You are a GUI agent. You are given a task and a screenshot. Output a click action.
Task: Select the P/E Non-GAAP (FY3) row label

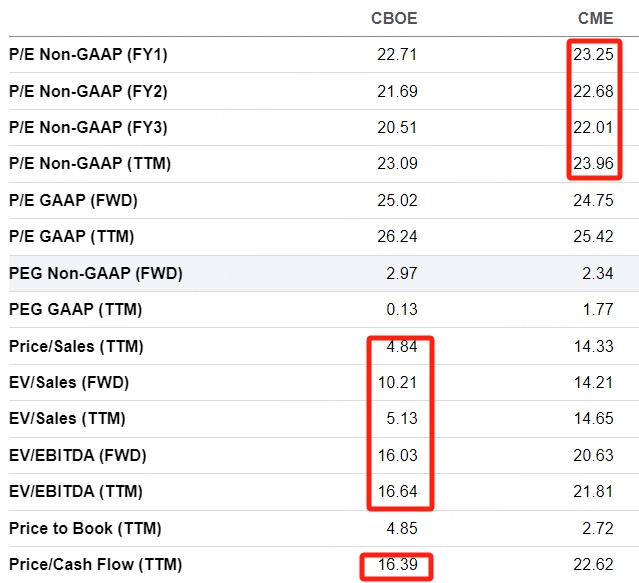88,128
